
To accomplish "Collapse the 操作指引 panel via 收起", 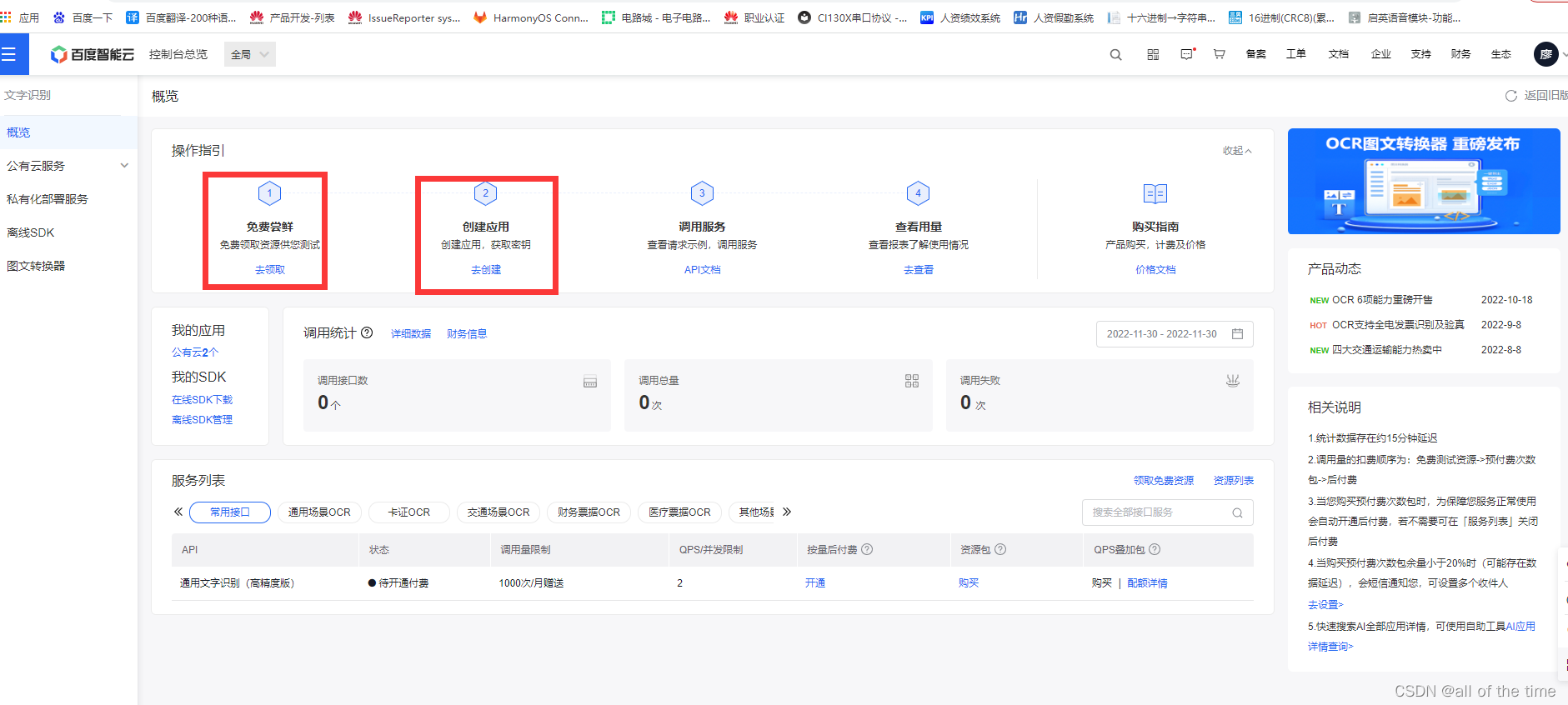I will [x=1237, y=151].
